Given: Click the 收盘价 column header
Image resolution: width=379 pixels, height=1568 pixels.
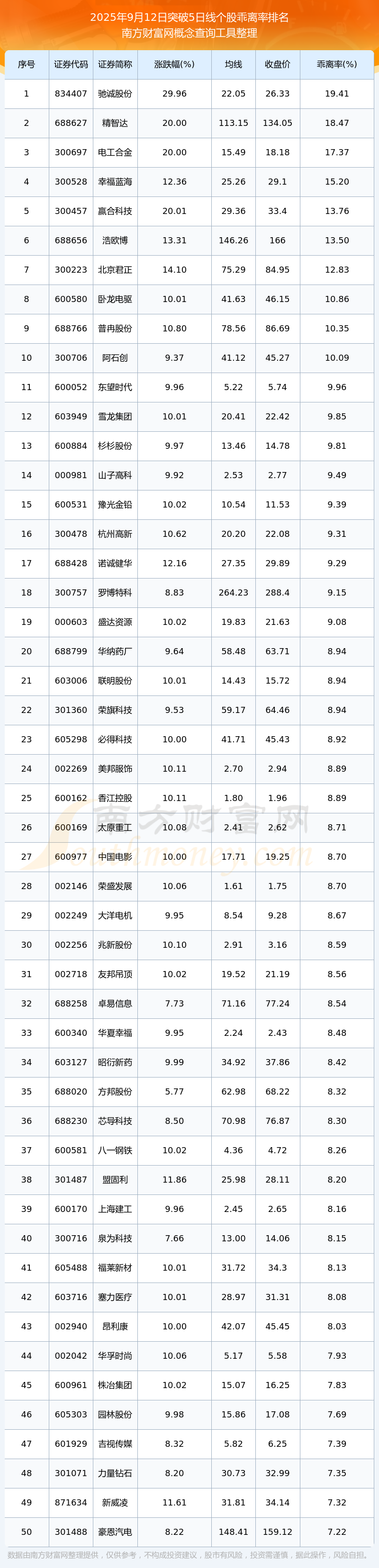Looking at the screenshot, I should click(x=277, y=64).
